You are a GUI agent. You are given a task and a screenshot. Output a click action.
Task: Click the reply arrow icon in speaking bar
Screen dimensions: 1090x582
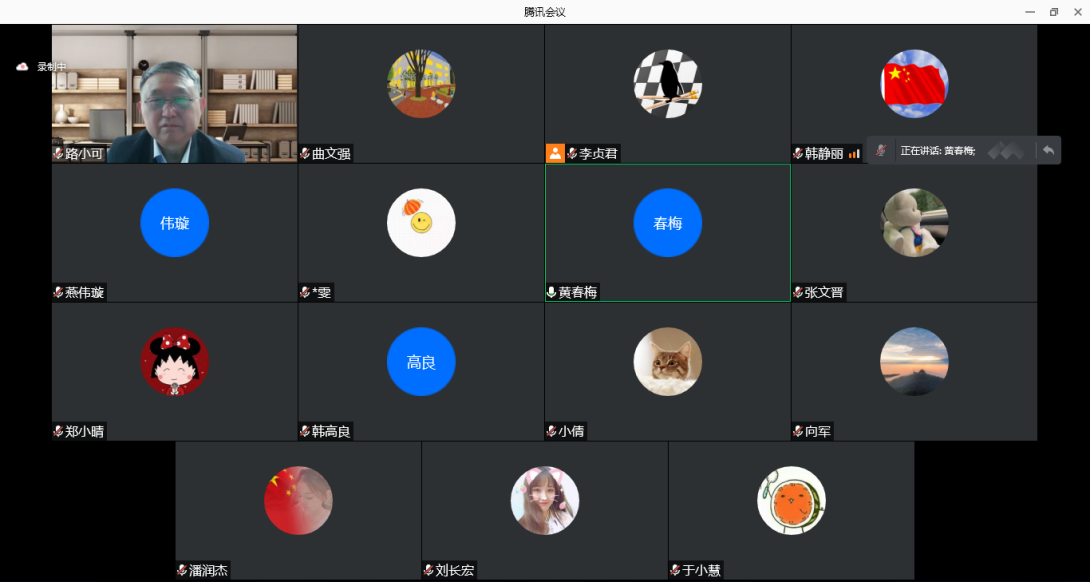click(x=1047, y=150)
